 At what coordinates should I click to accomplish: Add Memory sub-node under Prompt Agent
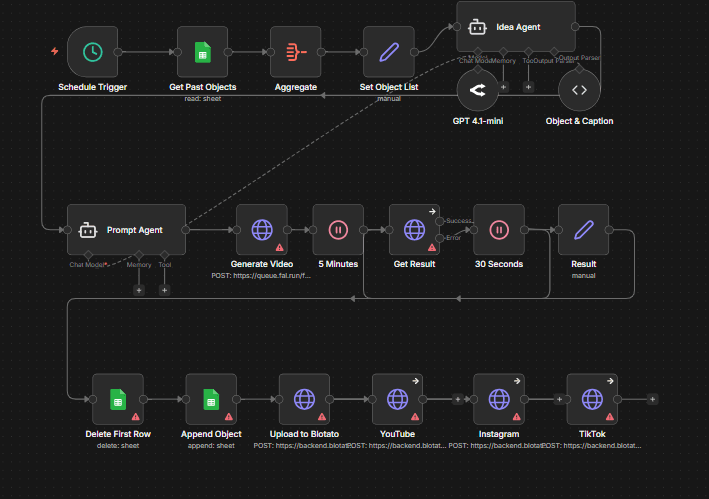click(x=139, y=290)
